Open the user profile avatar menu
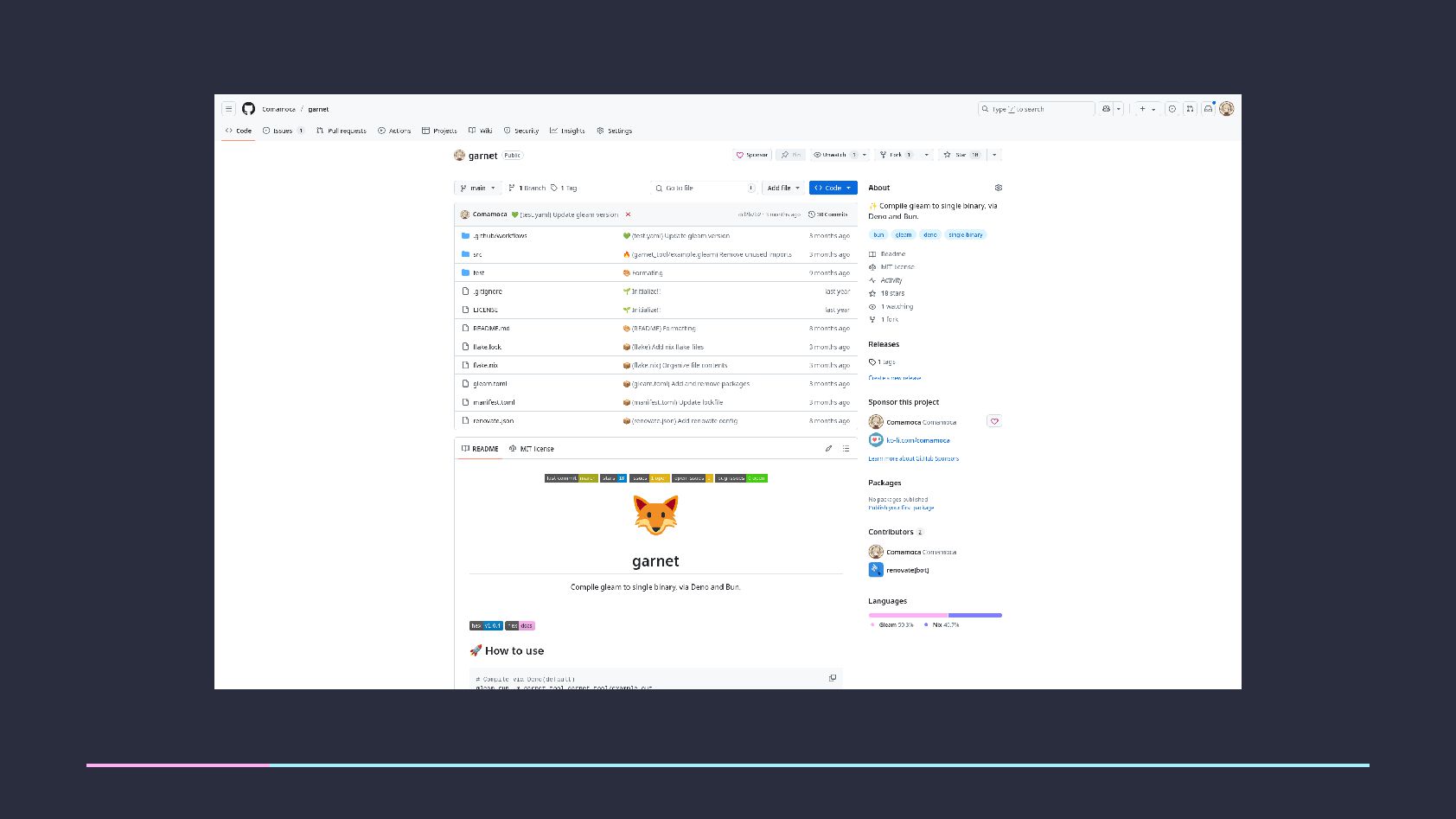The image size is (1456, 819). tap(1226, 109)
